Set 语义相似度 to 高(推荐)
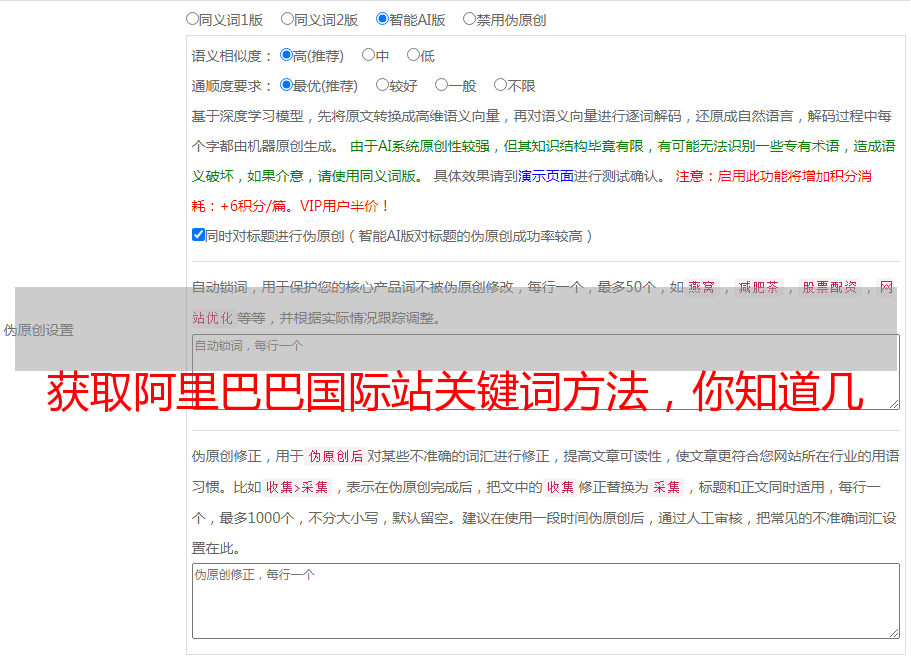The image size is (911, 658). (x=286, y=55)
